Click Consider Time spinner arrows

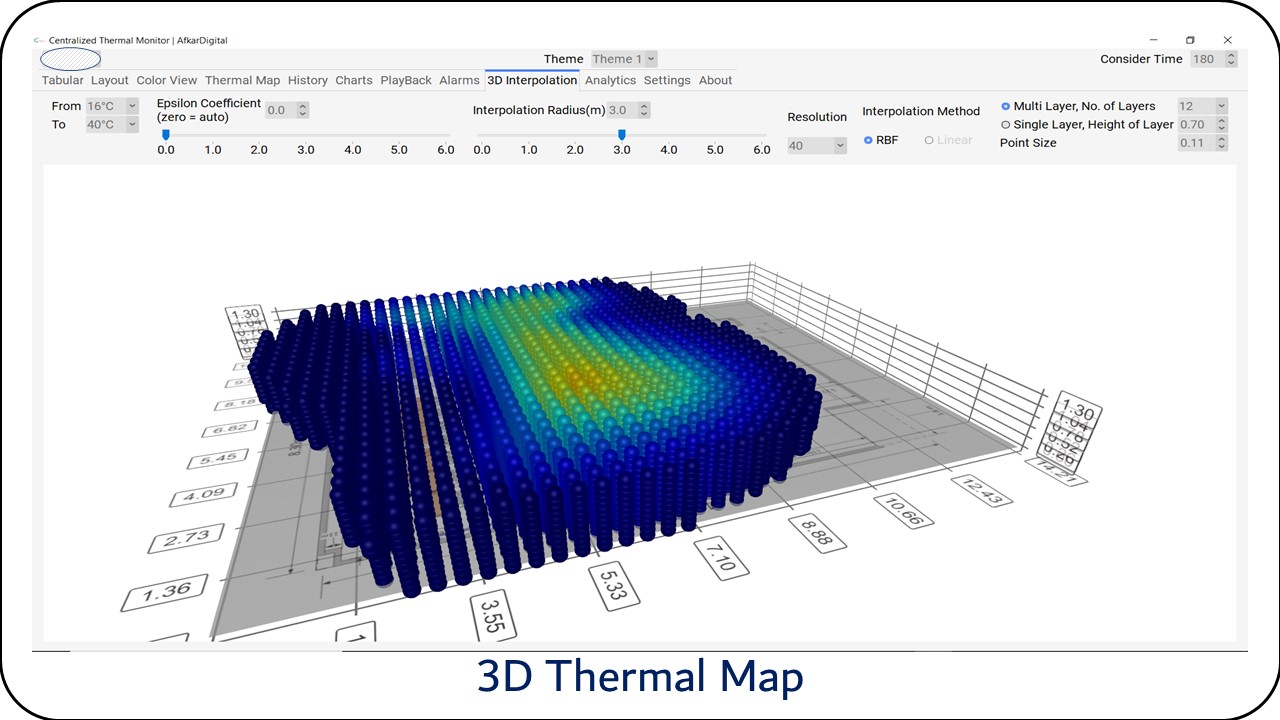pyautogui.click(x=1231, y=59)
